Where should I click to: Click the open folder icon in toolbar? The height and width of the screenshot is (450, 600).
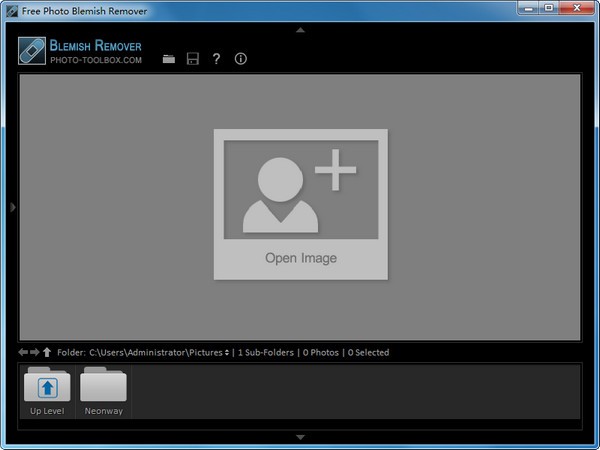(x=168, y=60)
